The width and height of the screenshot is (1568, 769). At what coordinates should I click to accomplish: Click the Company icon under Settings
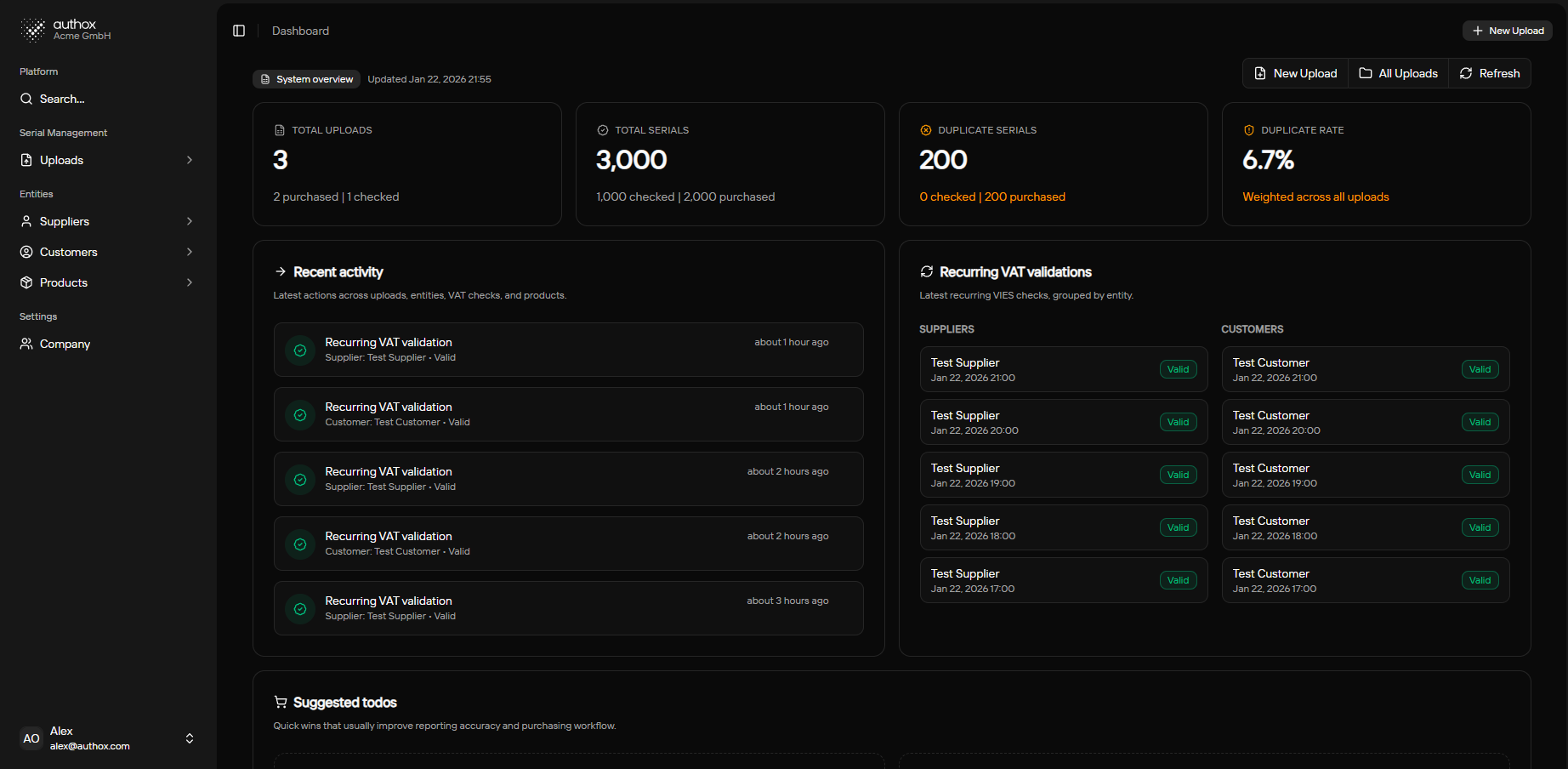click(26, 344)
